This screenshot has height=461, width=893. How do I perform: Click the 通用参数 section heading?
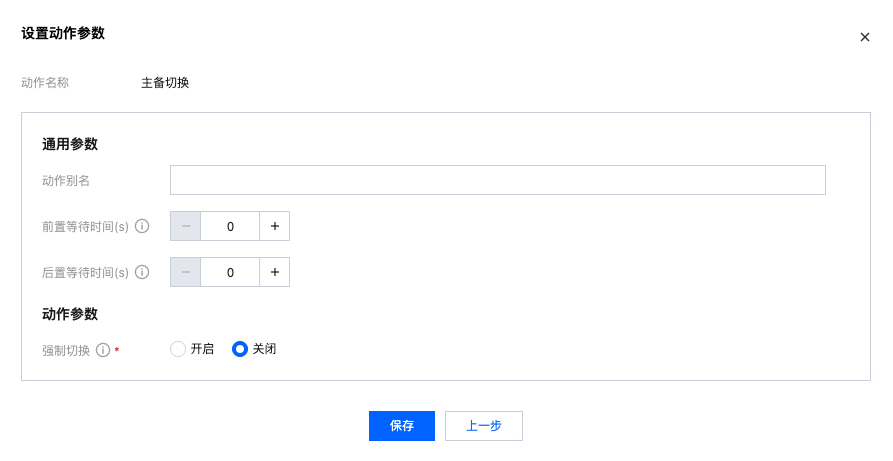coord(70,144)
